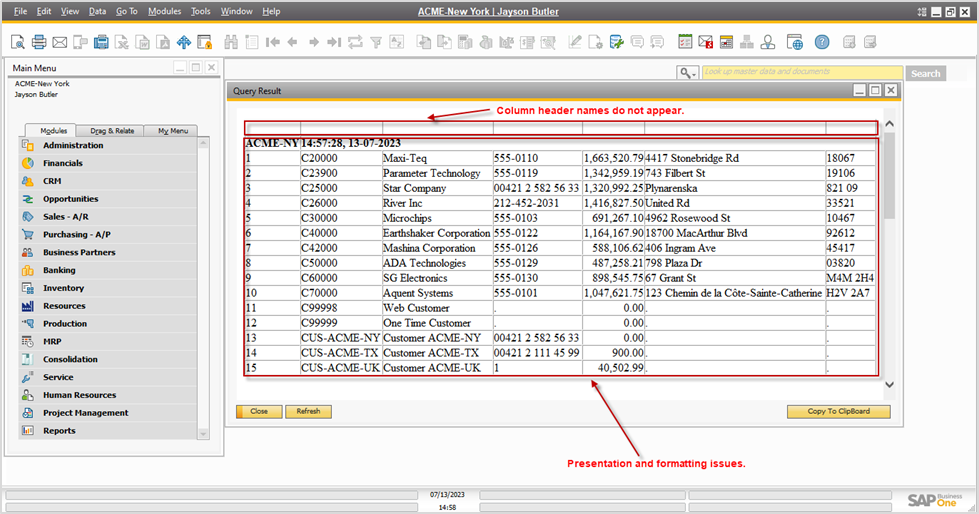Expand the Sales - A/R module
The width and height of the screenshot is (979, 514).
(x=65, y=216)
